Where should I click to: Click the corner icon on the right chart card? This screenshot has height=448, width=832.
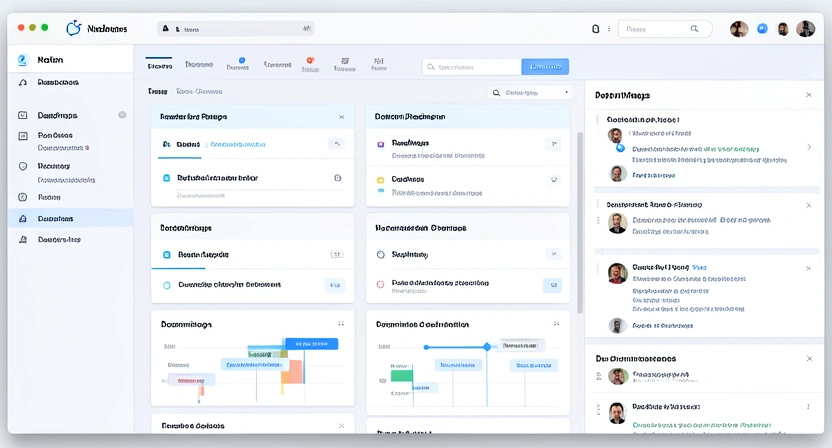tap(556, 324)
